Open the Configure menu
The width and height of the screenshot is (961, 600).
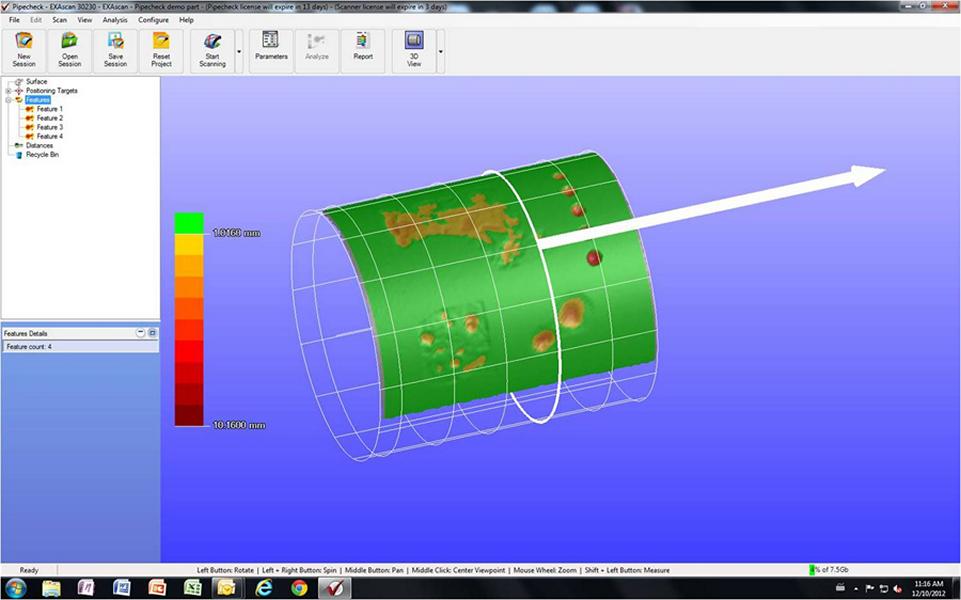click(153, 20)
